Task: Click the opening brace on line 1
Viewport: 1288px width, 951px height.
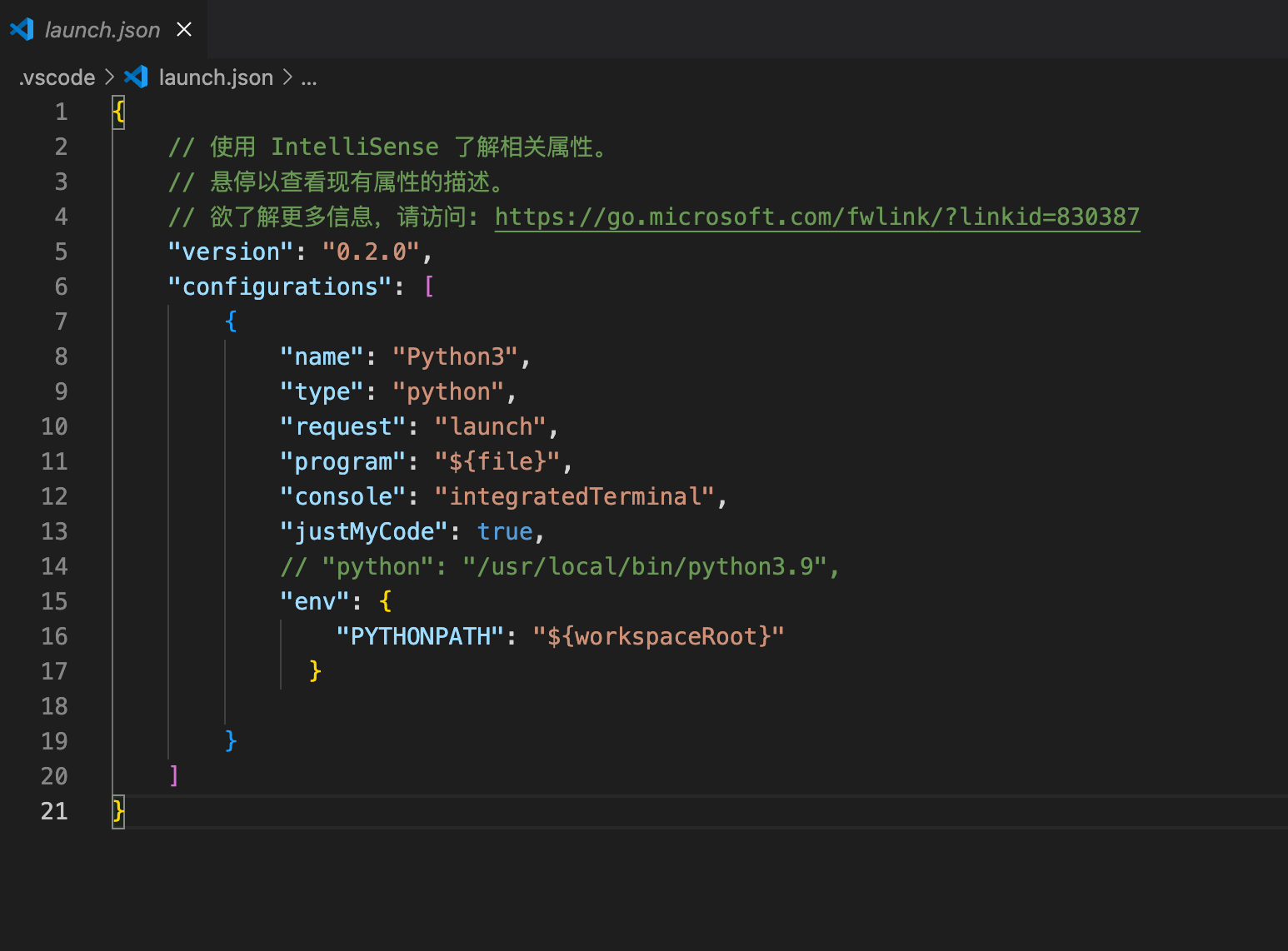Action: (x=117, y=111)
